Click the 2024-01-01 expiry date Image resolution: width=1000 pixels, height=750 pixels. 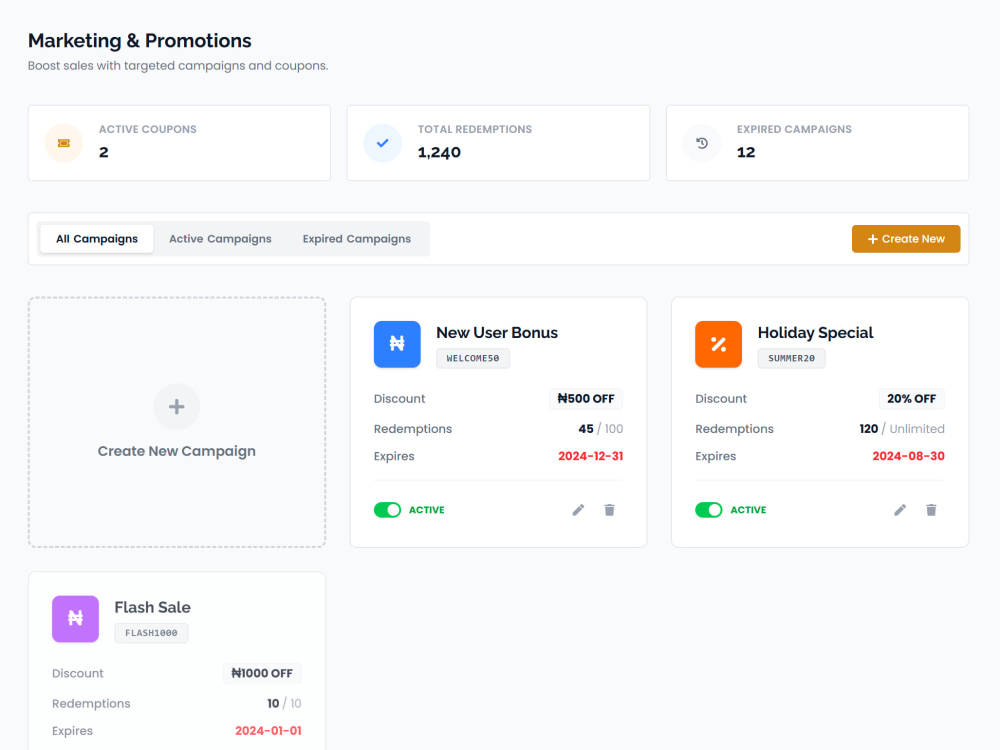268,731
